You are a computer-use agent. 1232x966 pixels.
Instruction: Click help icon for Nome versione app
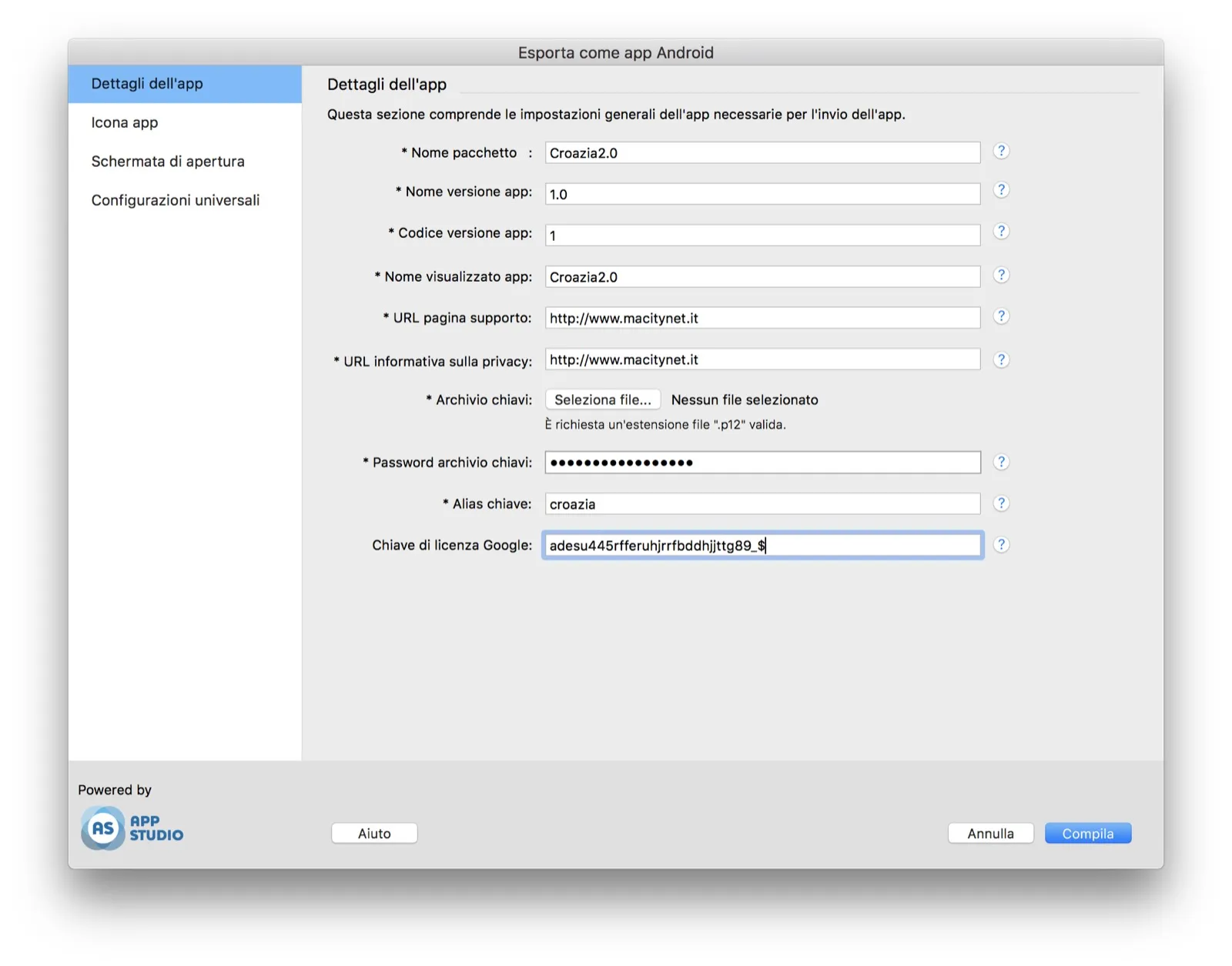1000,190
